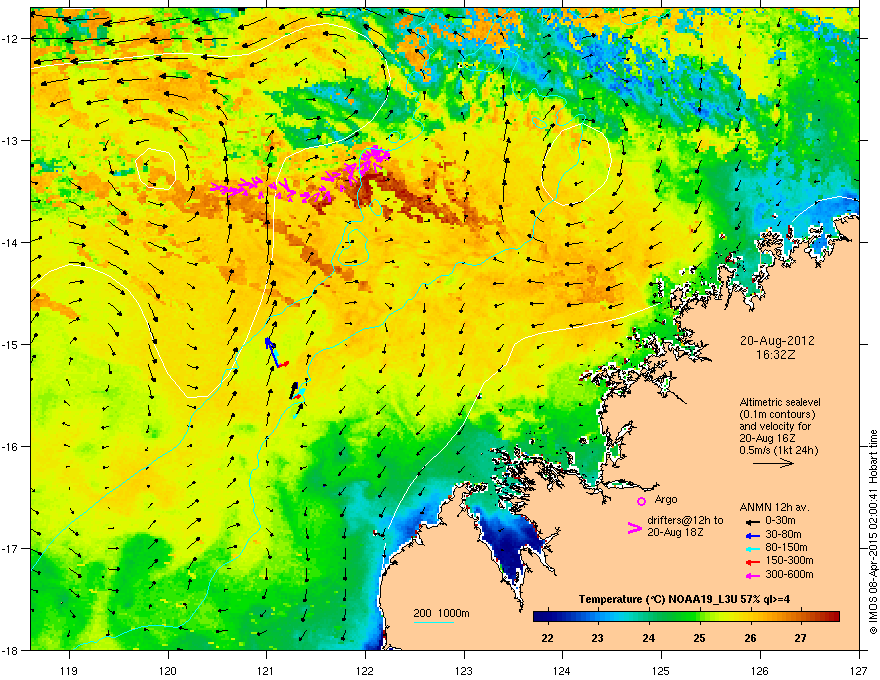Click the 'Altimetric sealevel' legend text
The height and width of the screenshot is (680, 880).
tap(780, 402)
